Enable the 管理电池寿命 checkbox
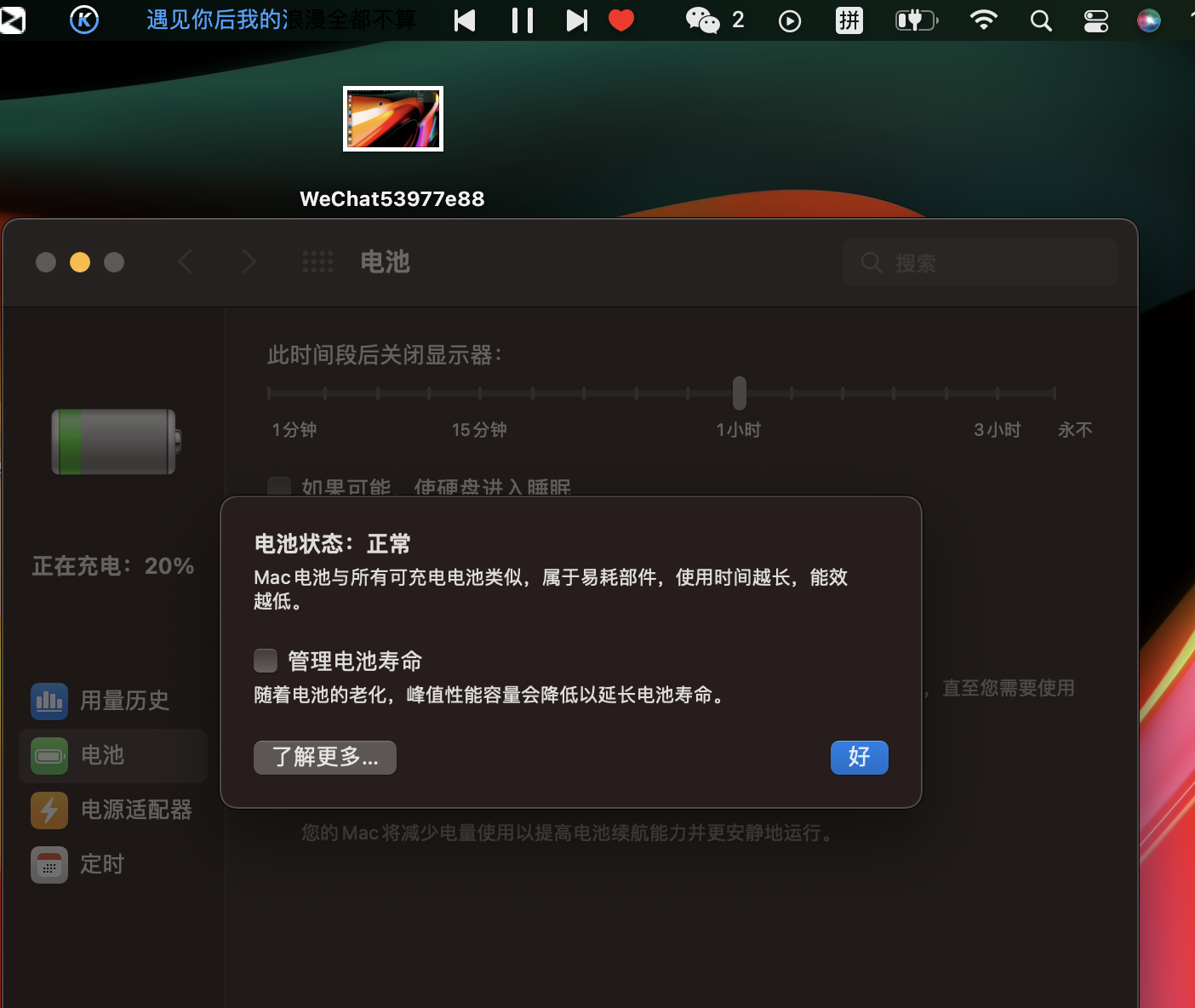The height and width of the screenshot is (1008, 1195). click(x=266, y=661)
